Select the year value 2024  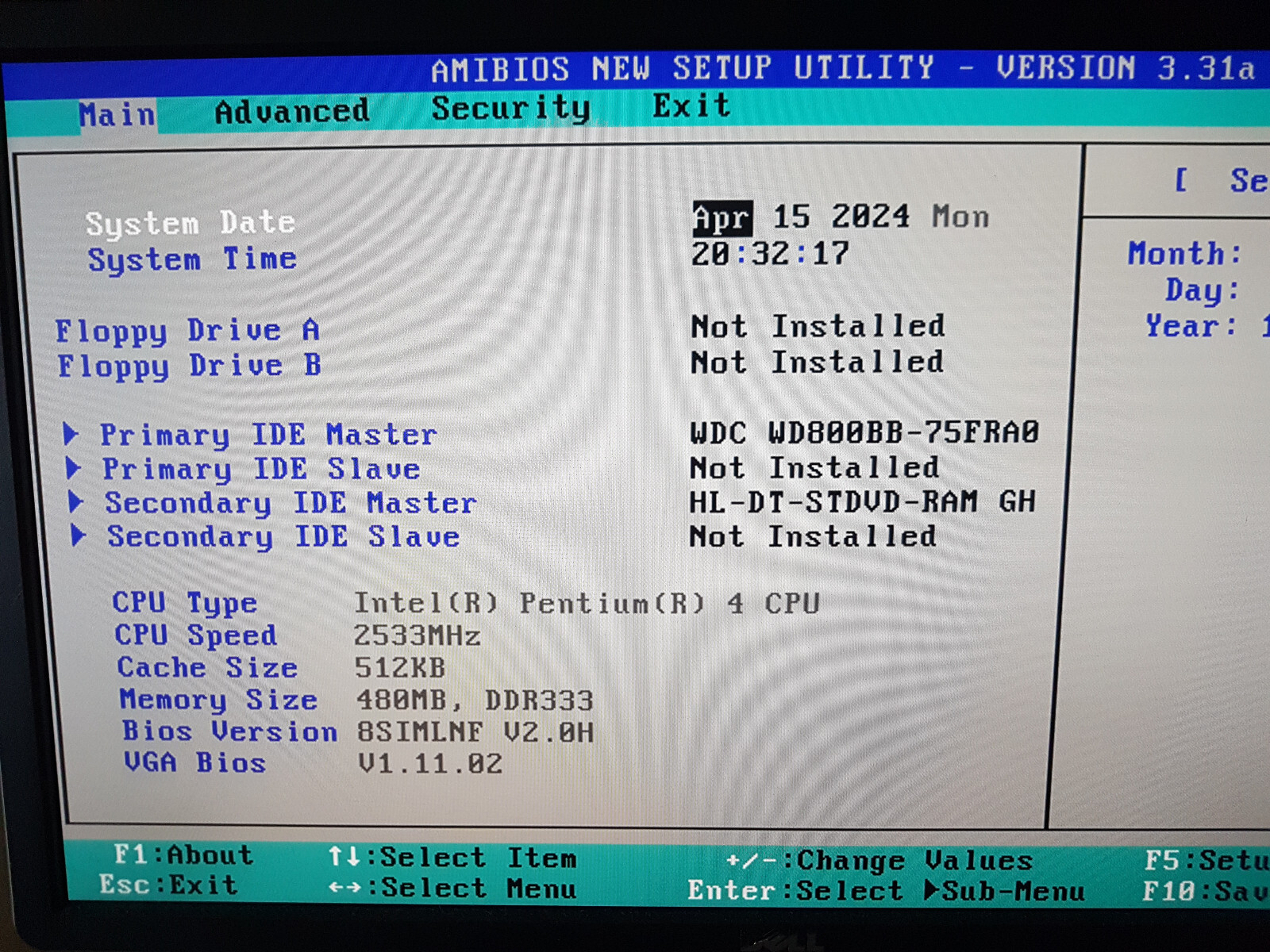pyautogui.click(x=870, y=216)
